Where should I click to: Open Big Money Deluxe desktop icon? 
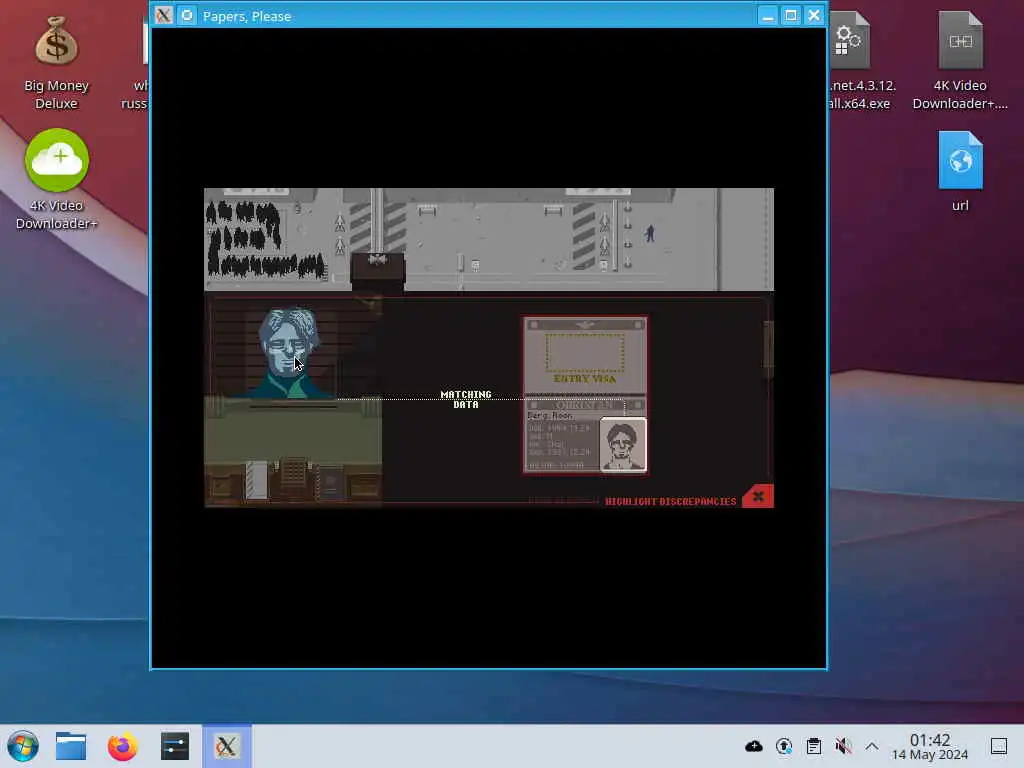[56, 63]
